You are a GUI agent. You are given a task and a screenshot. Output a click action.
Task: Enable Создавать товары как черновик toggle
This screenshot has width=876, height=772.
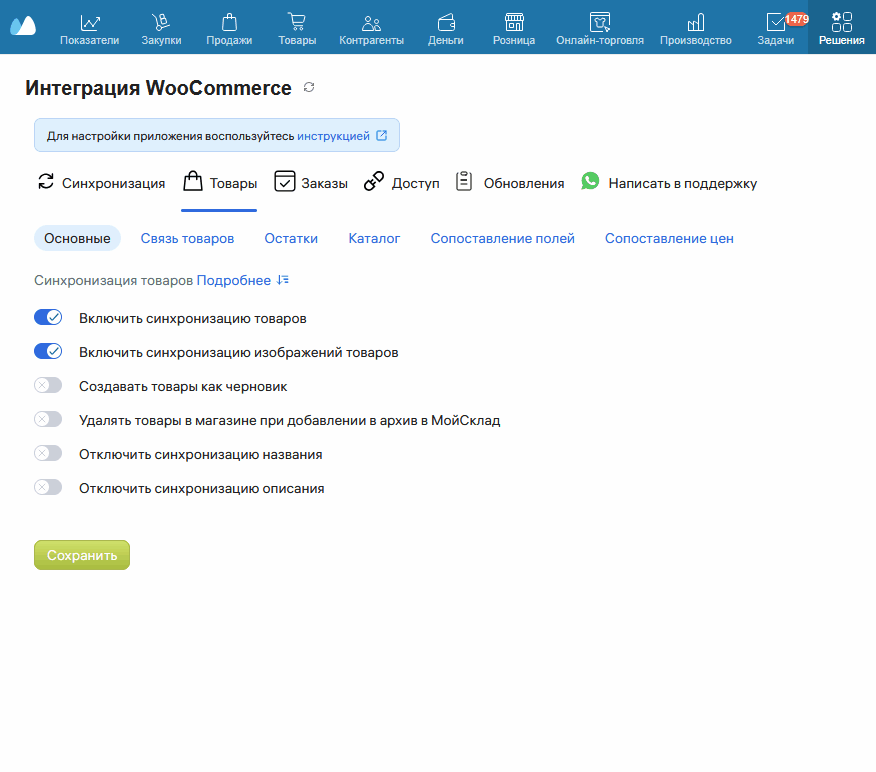point(48,385)
